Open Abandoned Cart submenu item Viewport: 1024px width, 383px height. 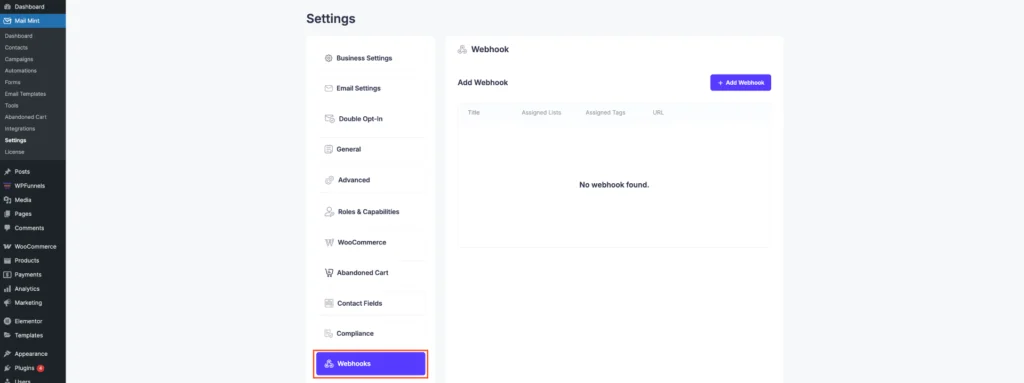[x=25, y=117]
